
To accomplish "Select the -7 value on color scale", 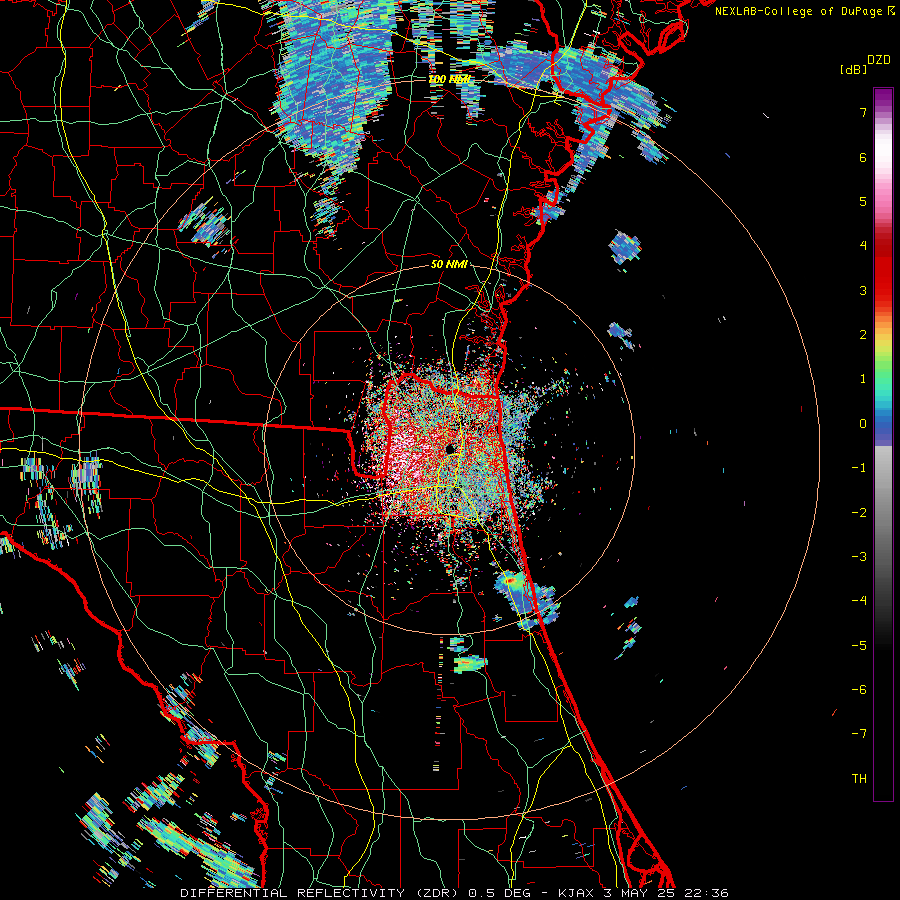I will pyautogui.click(x=859, y=734).
